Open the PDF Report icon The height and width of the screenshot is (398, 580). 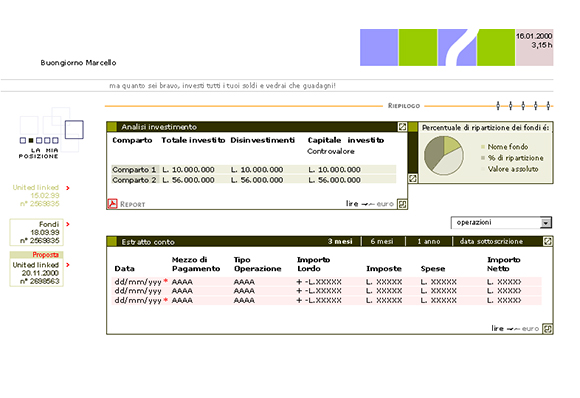pyautogui.click(x=112, y=203)
